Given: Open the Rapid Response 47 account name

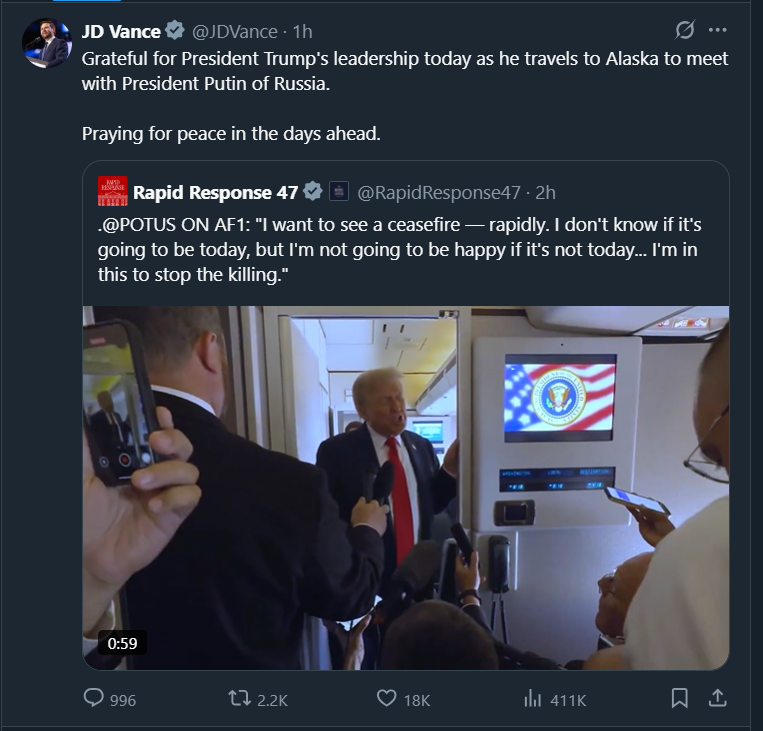Looking at the screenshot, I should (215, 192).
